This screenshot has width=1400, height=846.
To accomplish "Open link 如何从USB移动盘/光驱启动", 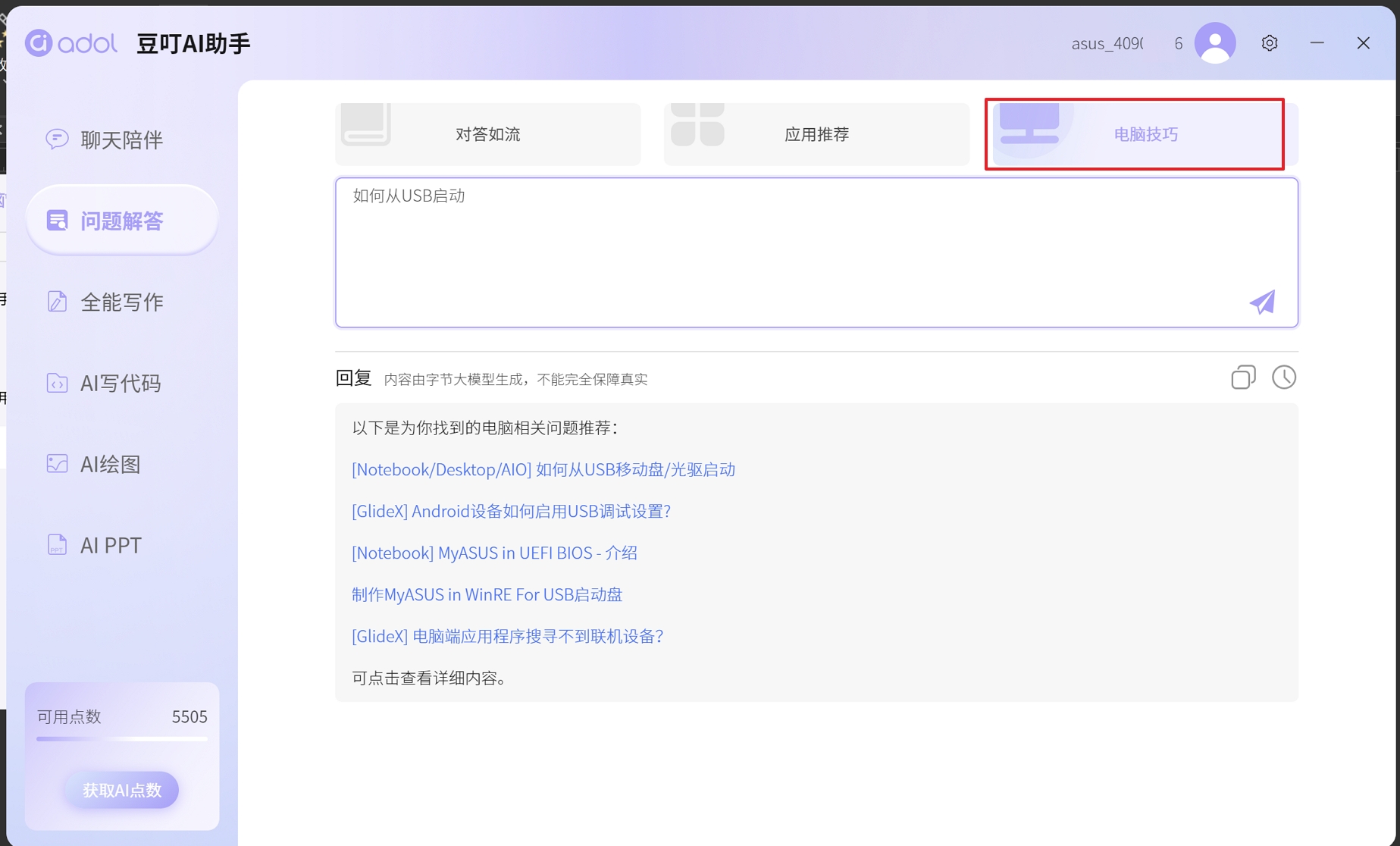I will click(x=543, y=469).
